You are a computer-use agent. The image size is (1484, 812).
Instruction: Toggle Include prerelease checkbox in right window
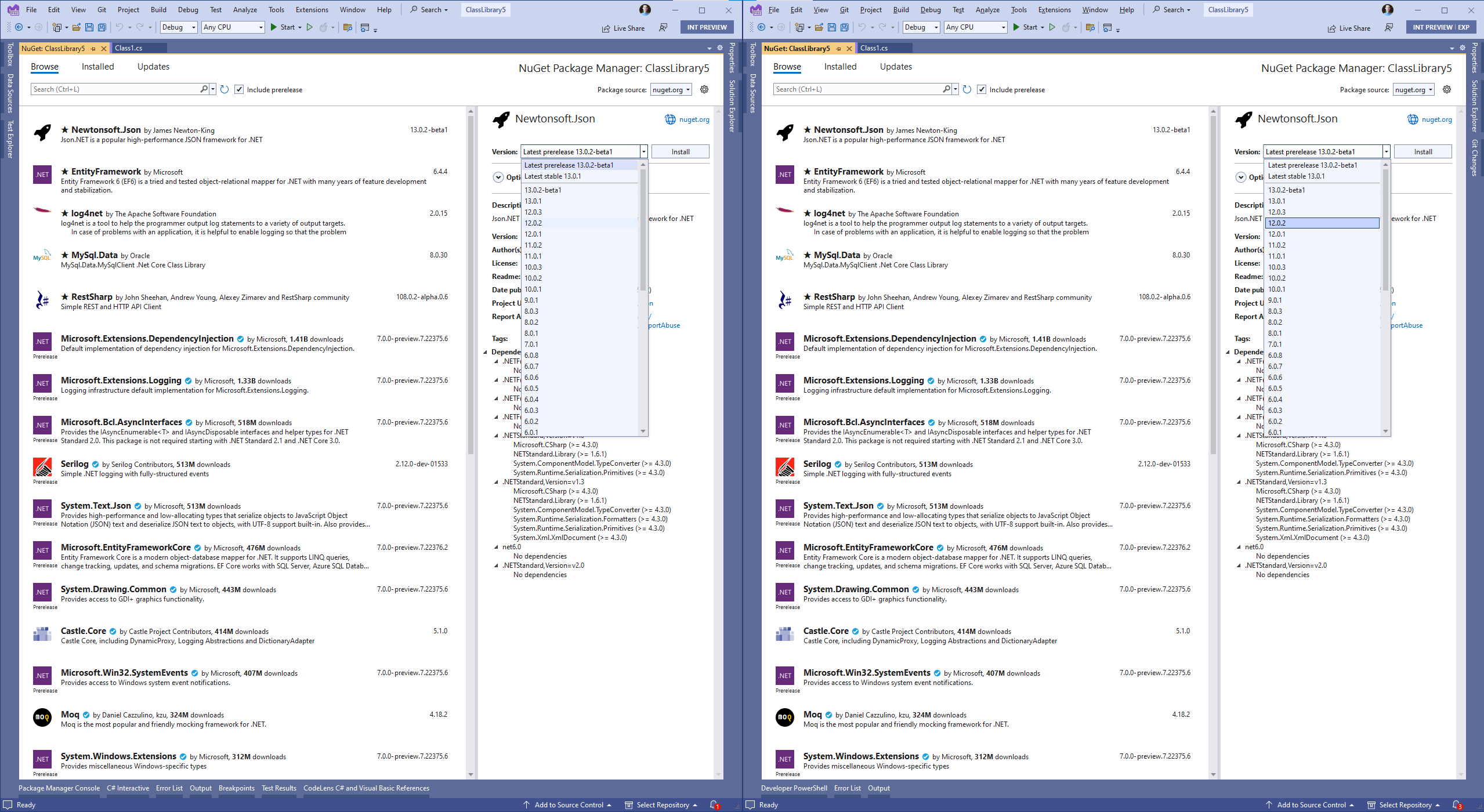pos(982,89)
